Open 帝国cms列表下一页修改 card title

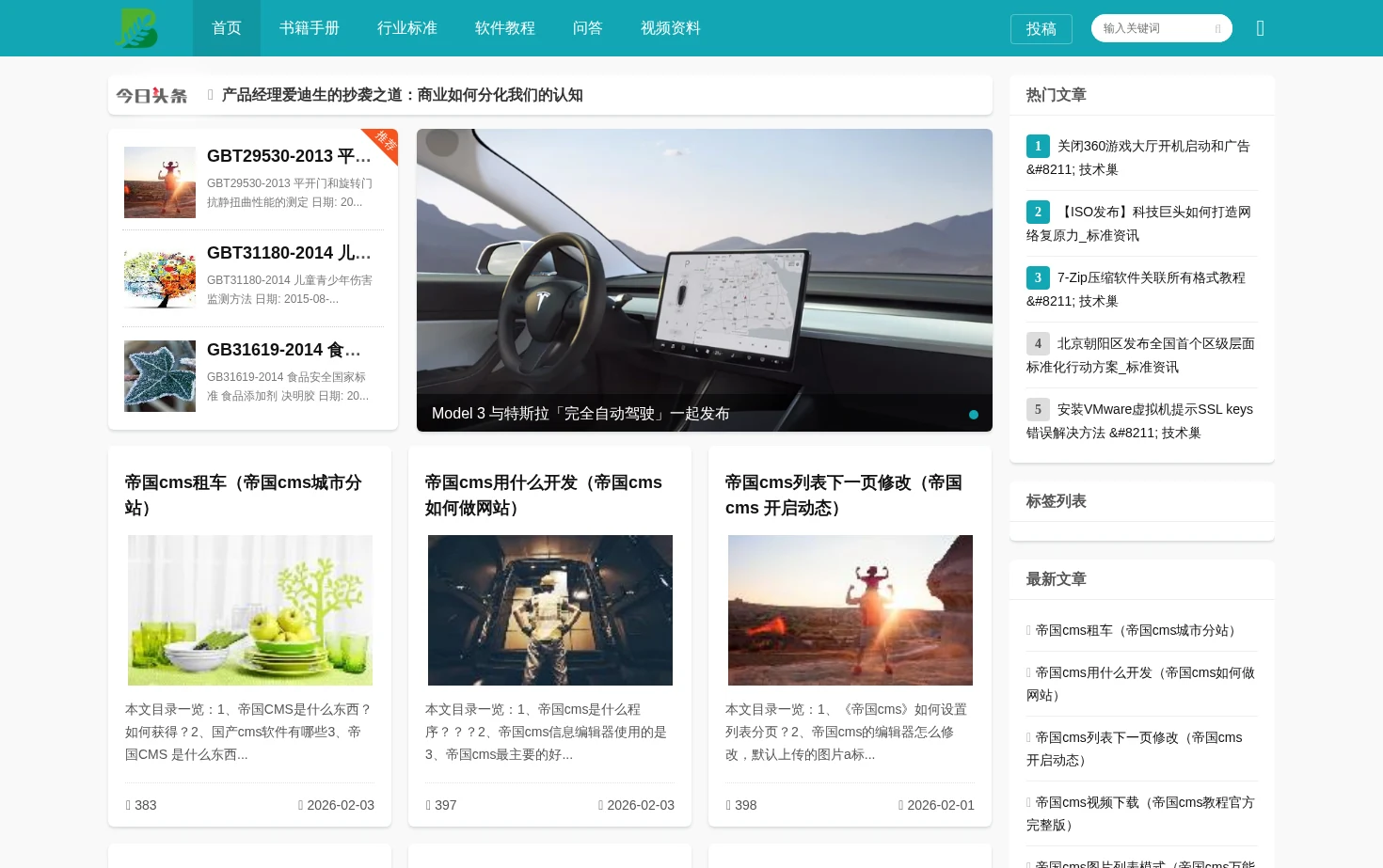pyautogui.click(x=844, y=495)
